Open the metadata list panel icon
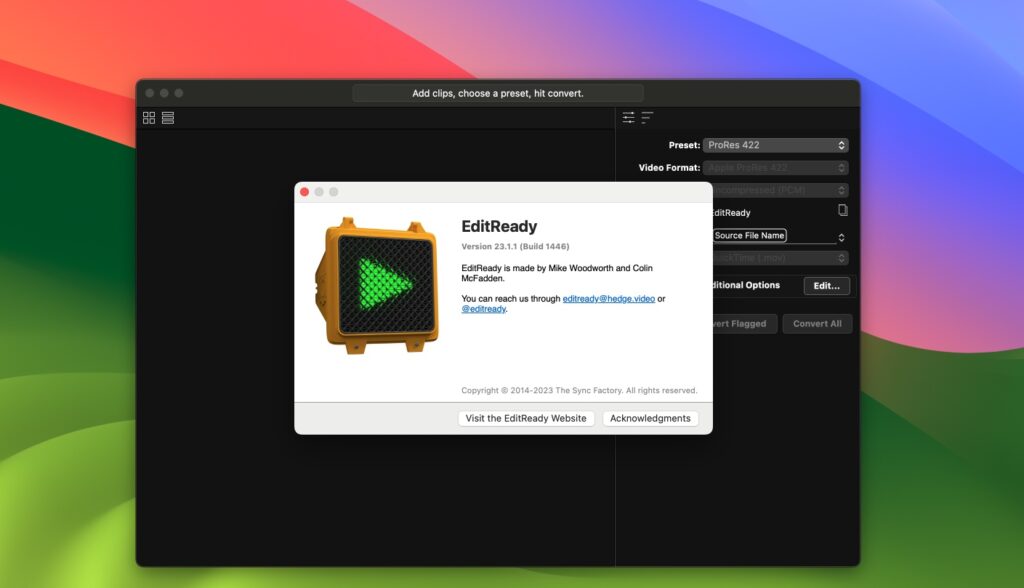 (x=646, y=116)
